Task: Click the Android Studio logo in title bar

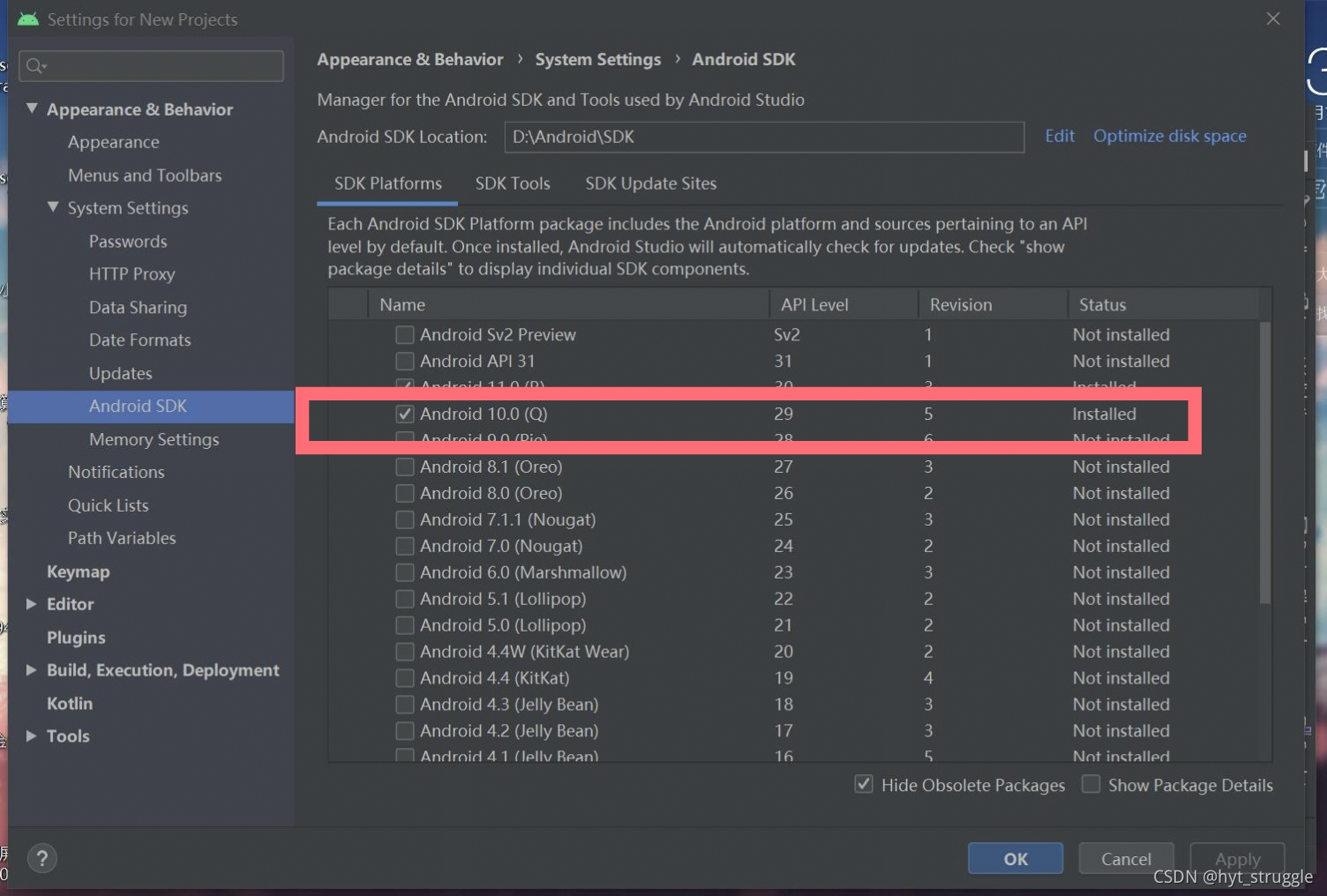Action: pos(28,19)
